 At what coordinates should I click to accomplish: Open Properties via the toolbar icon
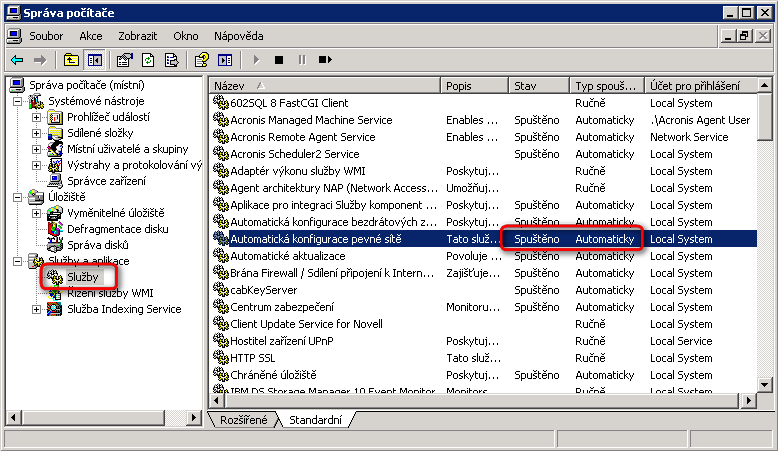tap(125, 60)
